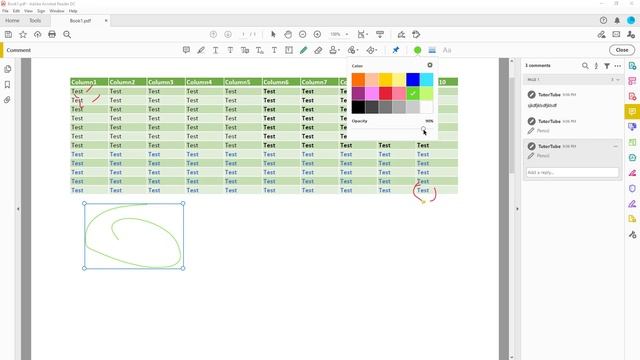Open shield Protect tool in right pane
640x360 pixels.
coord(632,188)
